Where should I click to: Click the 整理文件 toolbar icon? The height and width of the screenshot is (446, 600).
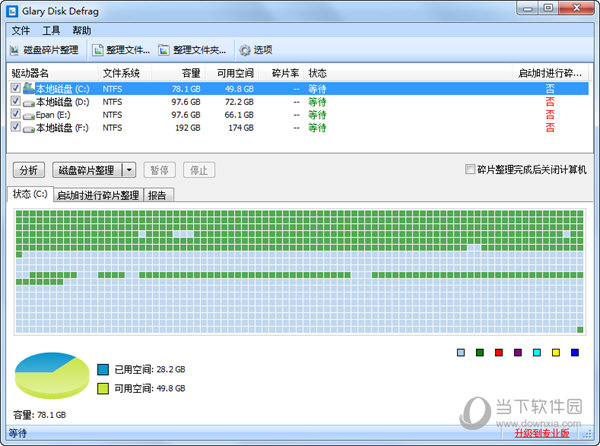click(98, 50)
